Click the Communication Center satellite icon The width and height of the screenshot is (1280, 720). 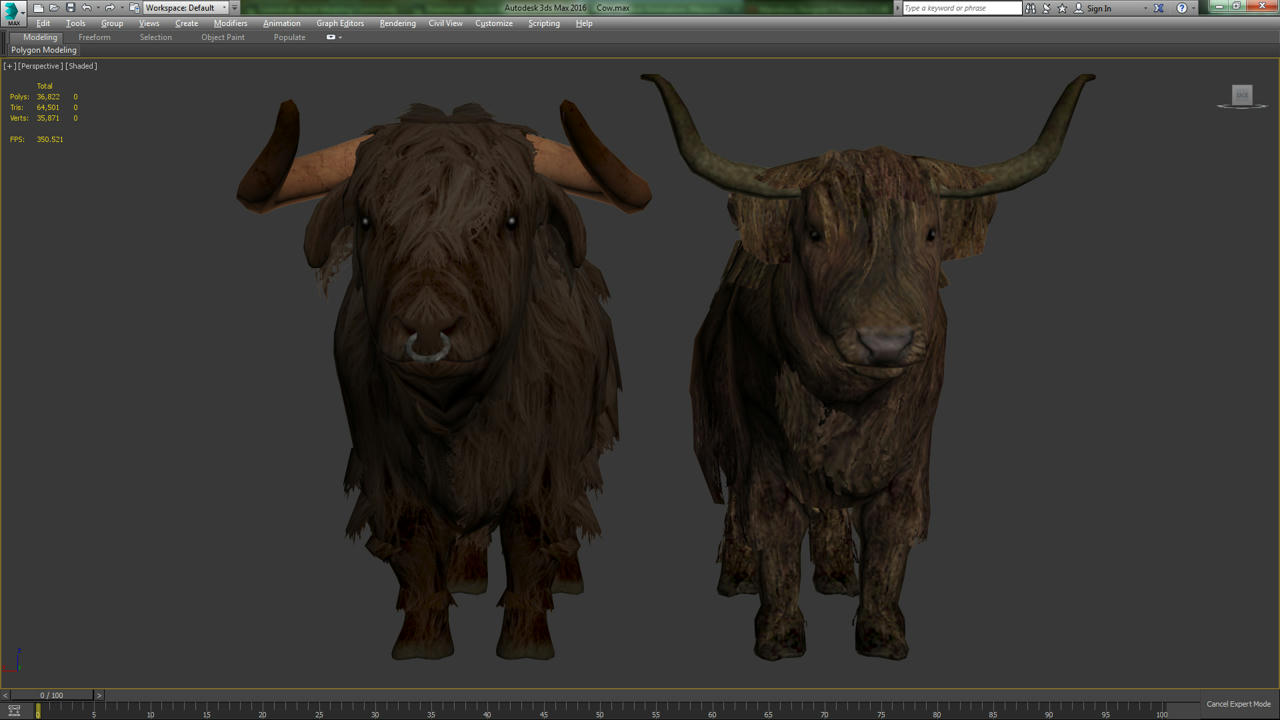coord(1046,8)
